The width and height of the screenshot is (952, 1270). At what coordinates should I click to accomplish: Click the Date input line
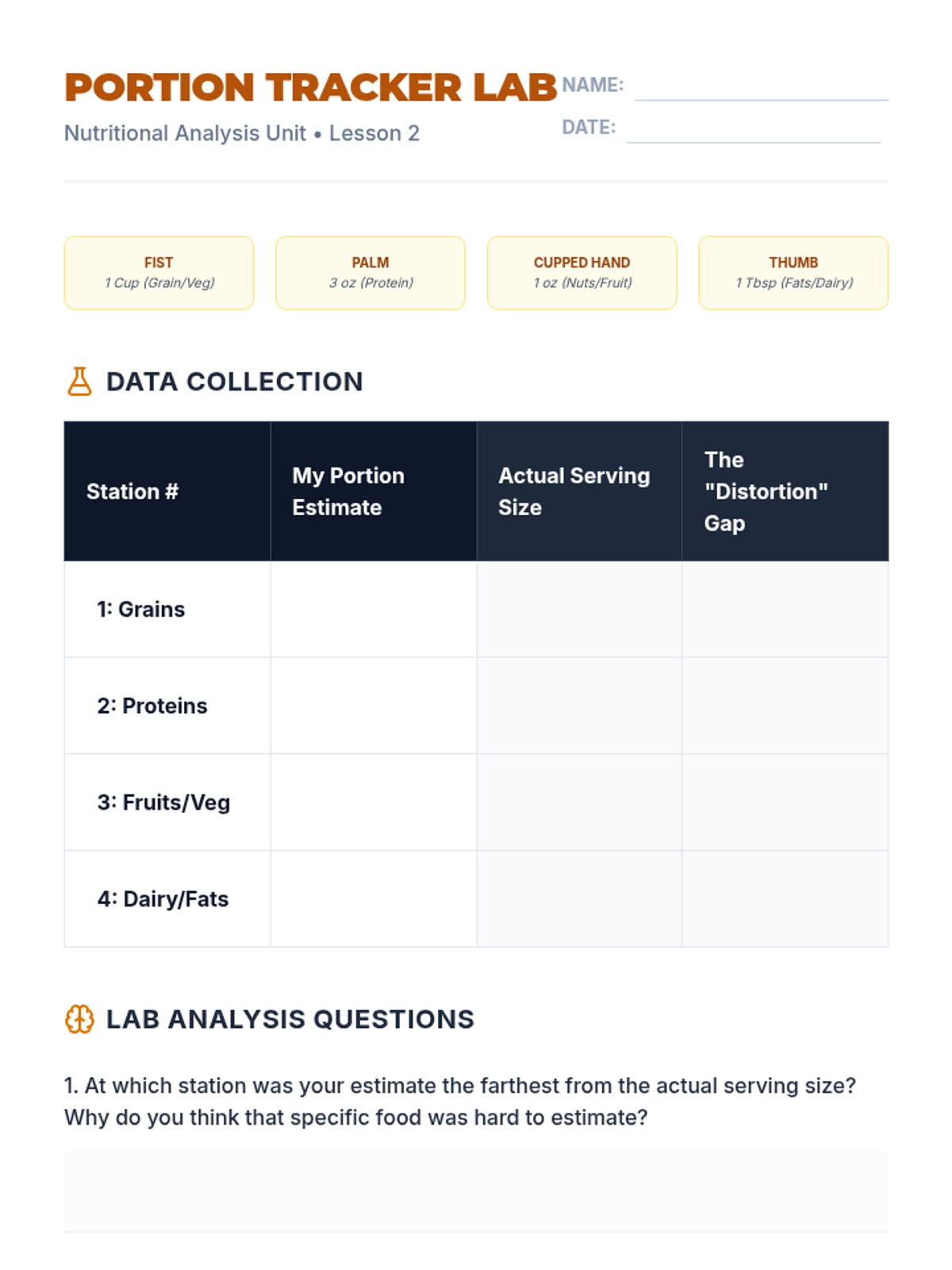754,130
